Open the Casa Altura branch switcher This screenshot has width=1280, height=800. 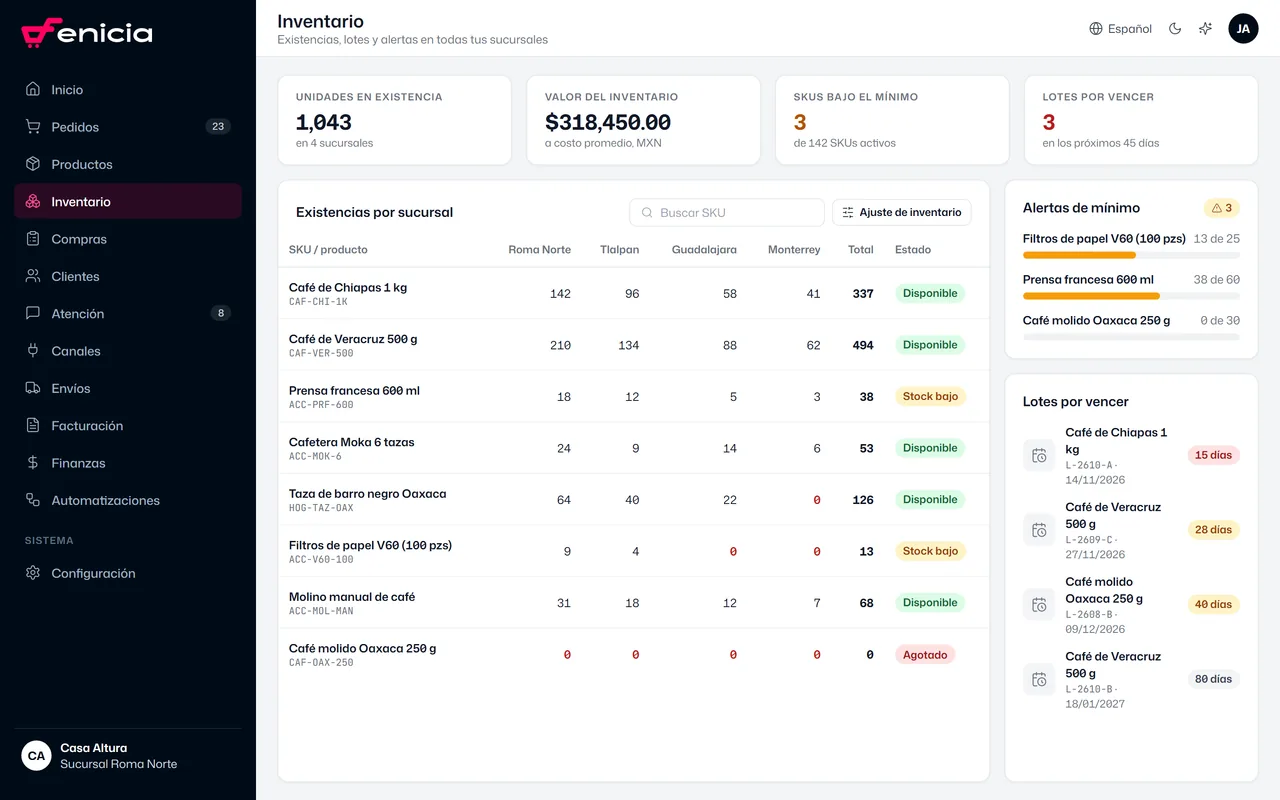click(128, 756)
